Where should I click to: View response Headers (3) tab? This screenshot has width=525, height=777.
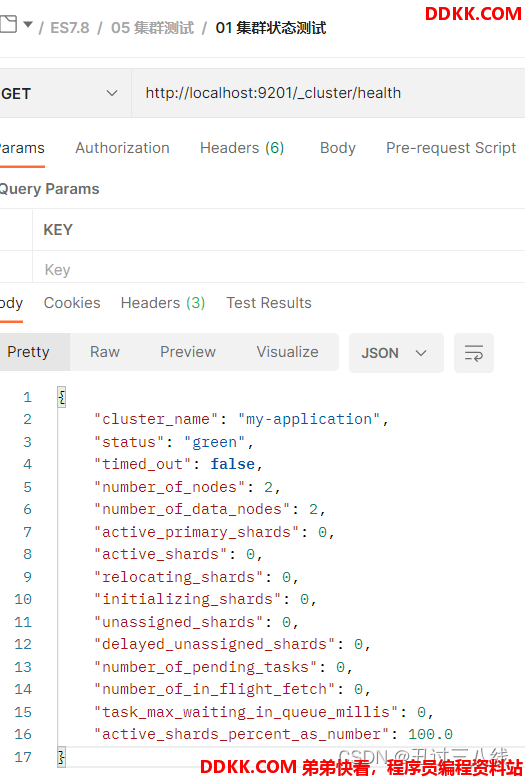pos(163,303)
